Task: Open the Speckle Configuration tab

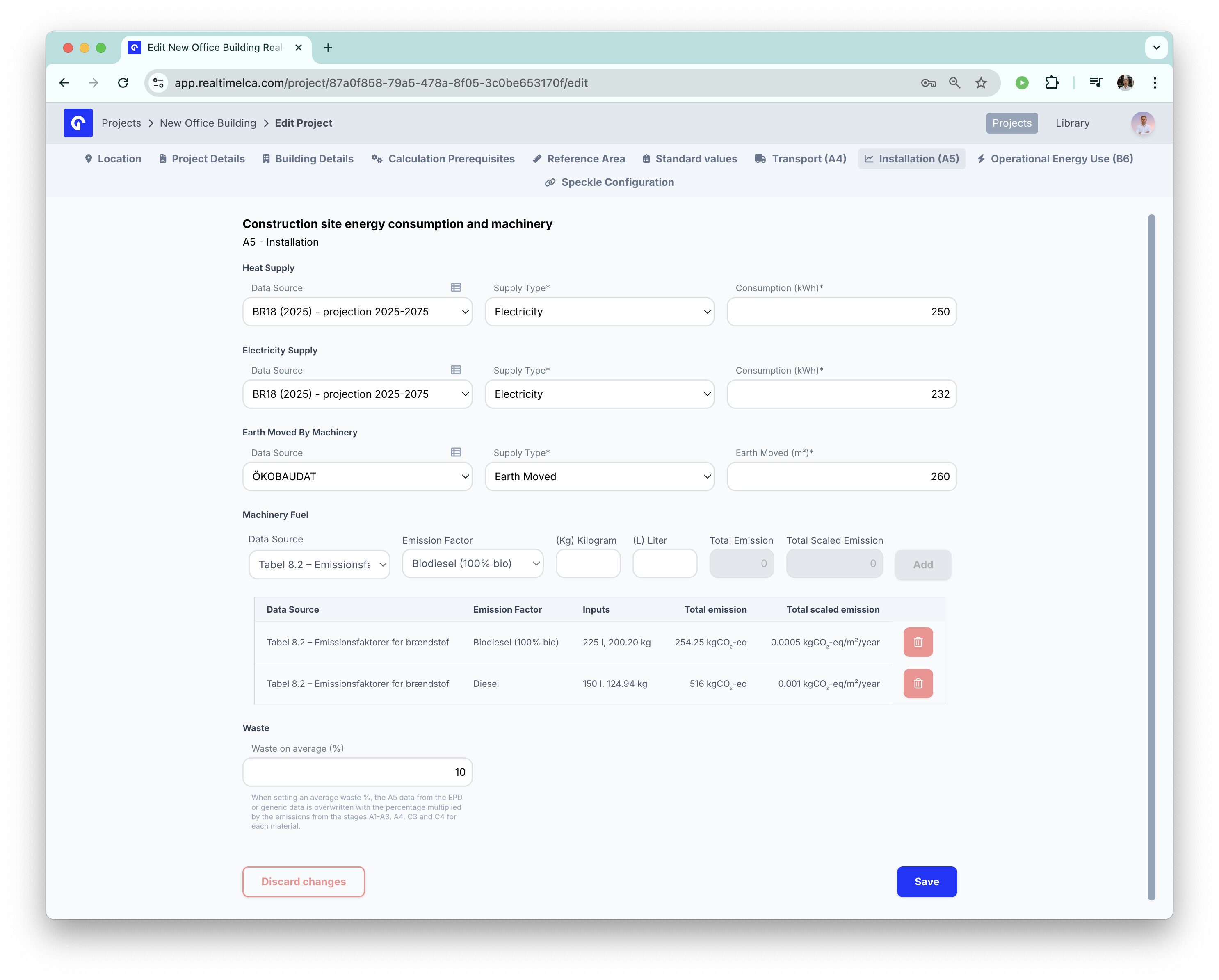Action: pyautogui.click(x=609, y=182)
